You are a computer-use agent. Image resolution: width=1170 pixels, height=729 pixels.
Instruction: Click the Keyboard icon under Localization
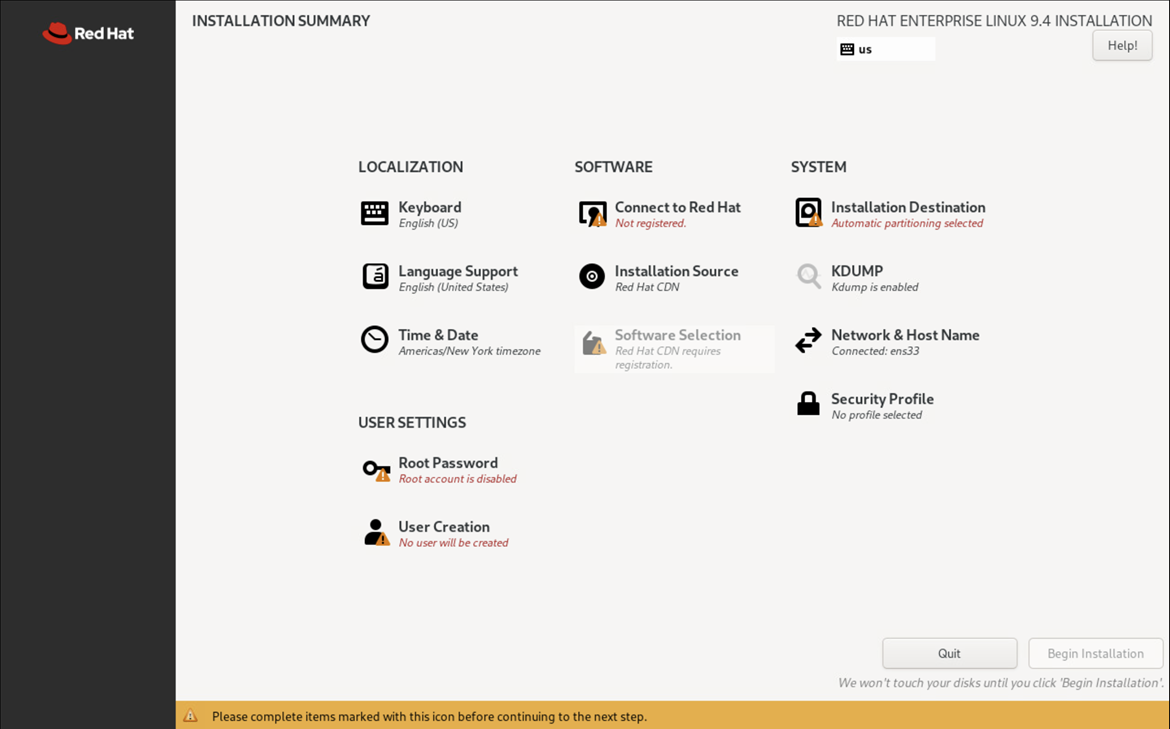pyautogui.click(x=375, y=213)
